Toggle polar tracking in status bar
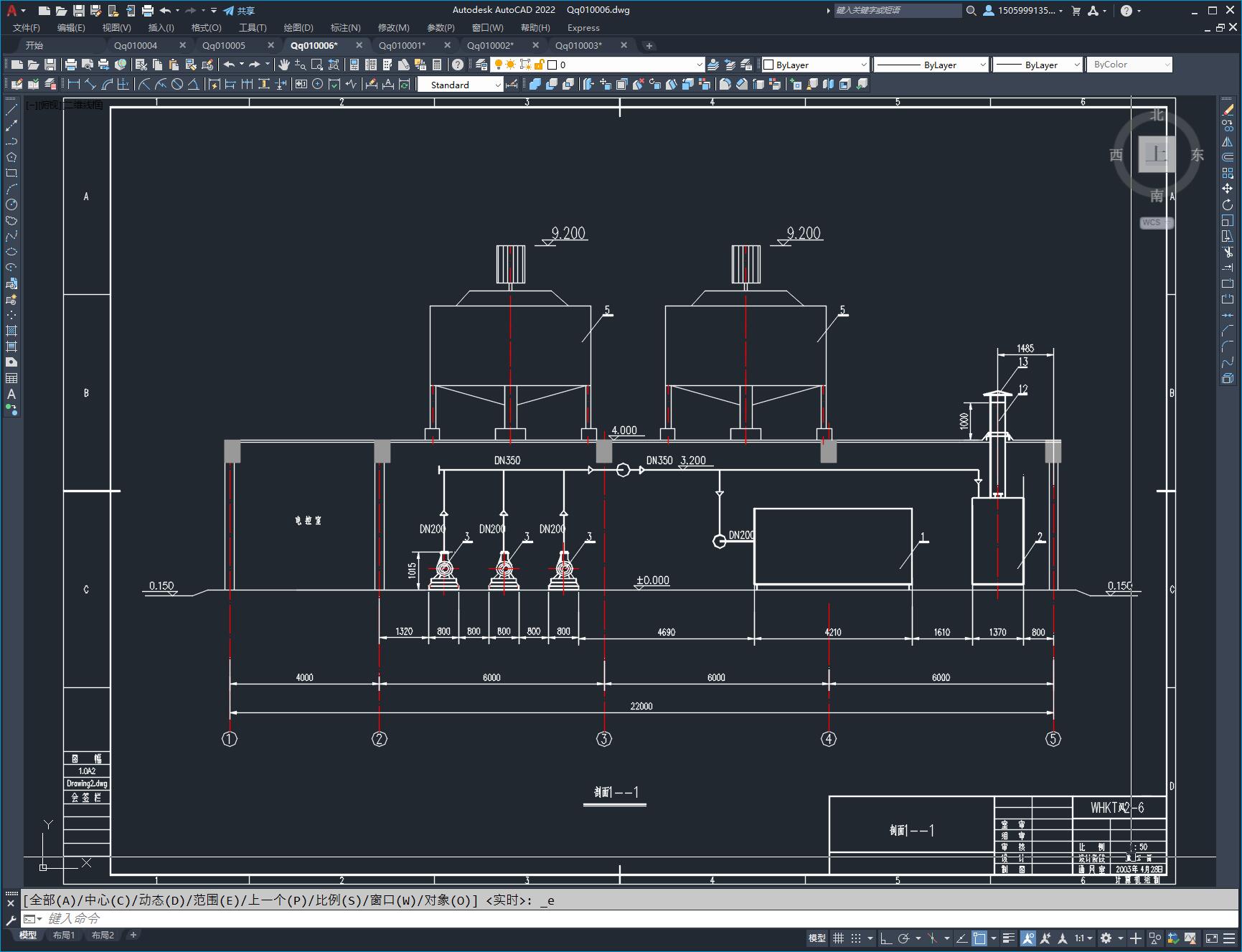The height and width of the screenshot is (952, 1242). click(904, 938)
